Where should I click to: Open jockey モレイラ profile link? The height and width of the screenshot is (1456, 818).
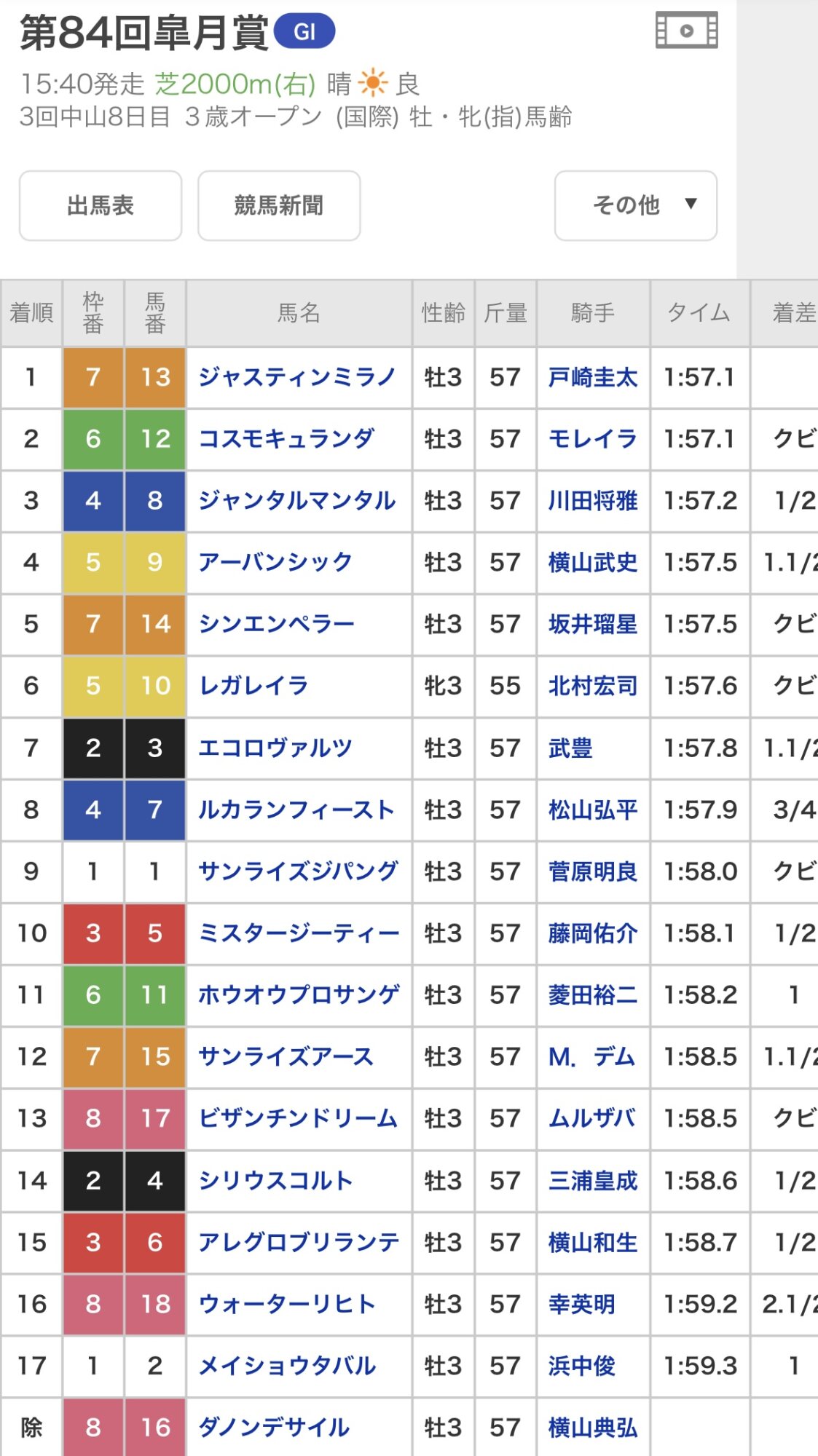[592, 439]
